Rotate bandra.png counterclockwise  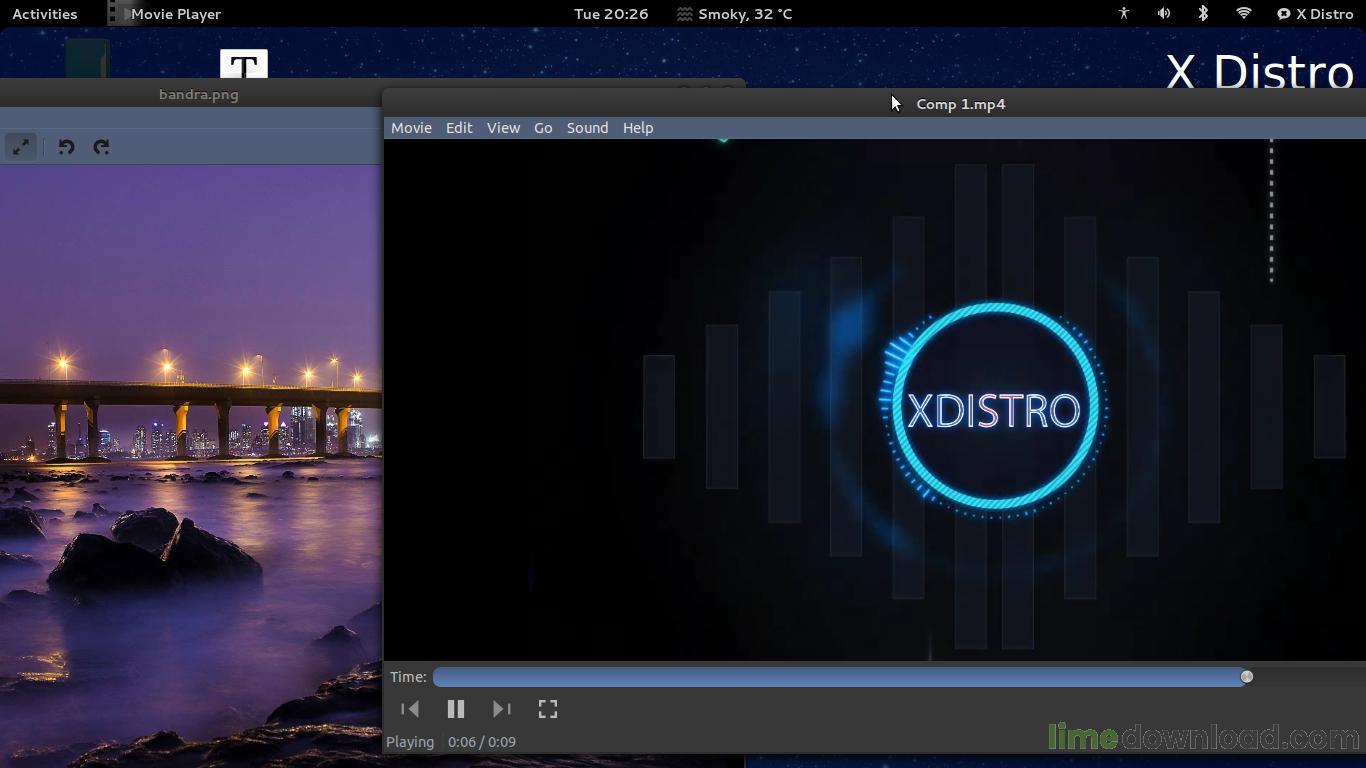click(x=66, y=147)
